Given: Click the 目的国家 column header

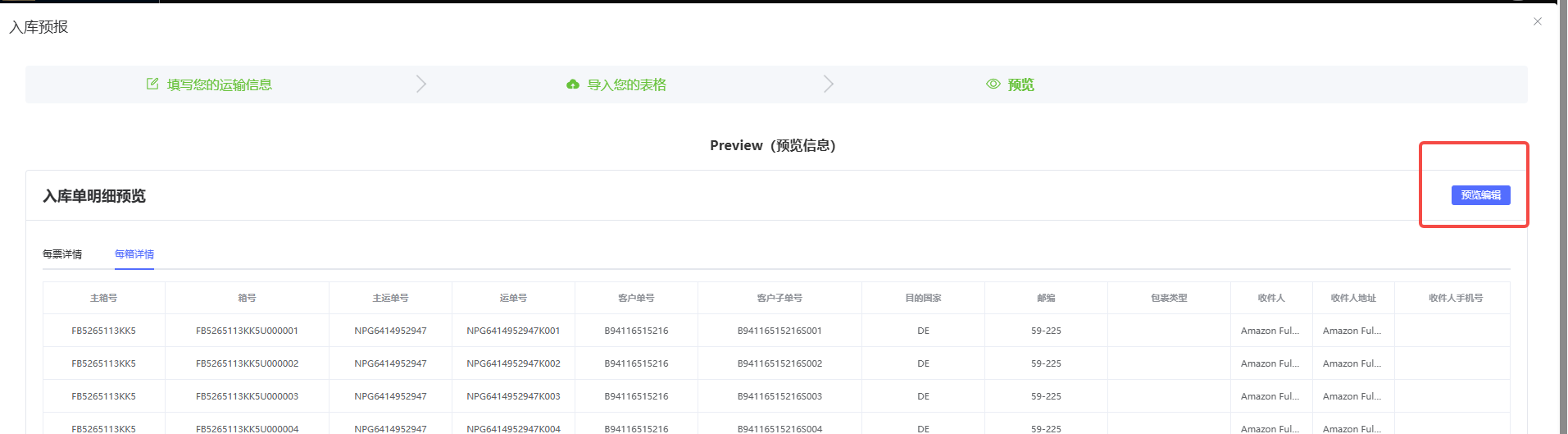Looking at the screenshot, I should coord(923,298).
